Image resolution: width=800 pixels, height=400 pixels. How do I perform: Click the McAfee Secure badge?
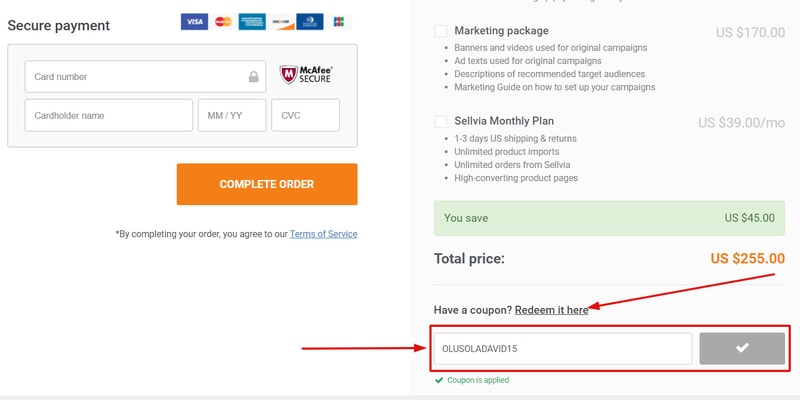305,75
